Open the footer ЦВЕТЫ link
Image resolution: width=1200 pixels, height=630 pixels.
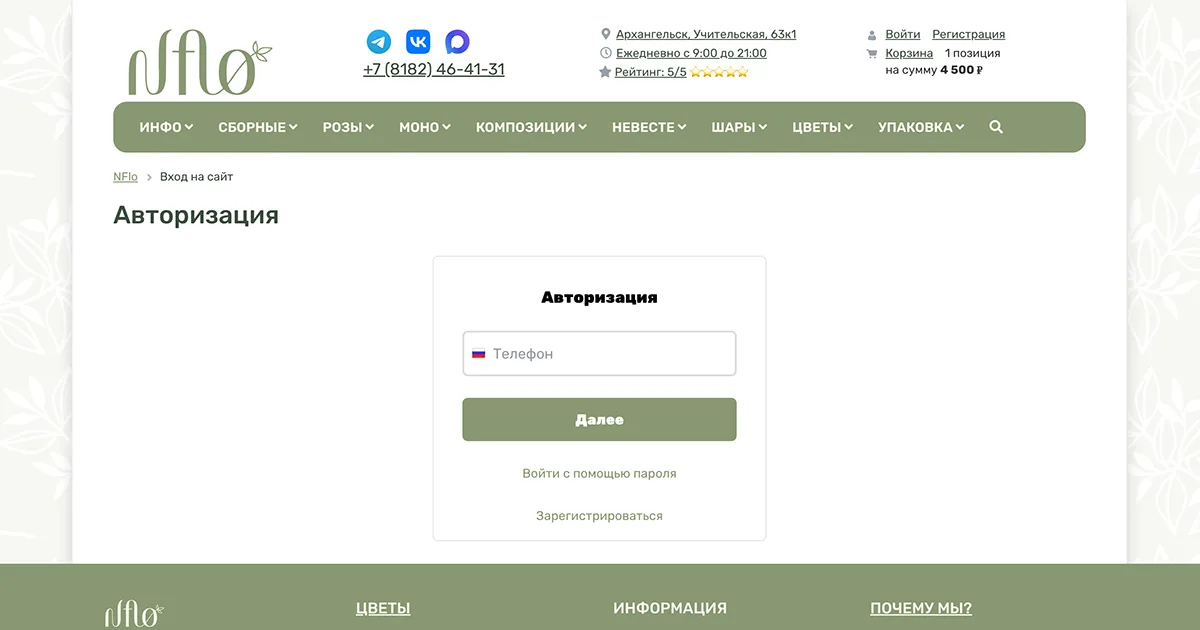tap(383, 608)
